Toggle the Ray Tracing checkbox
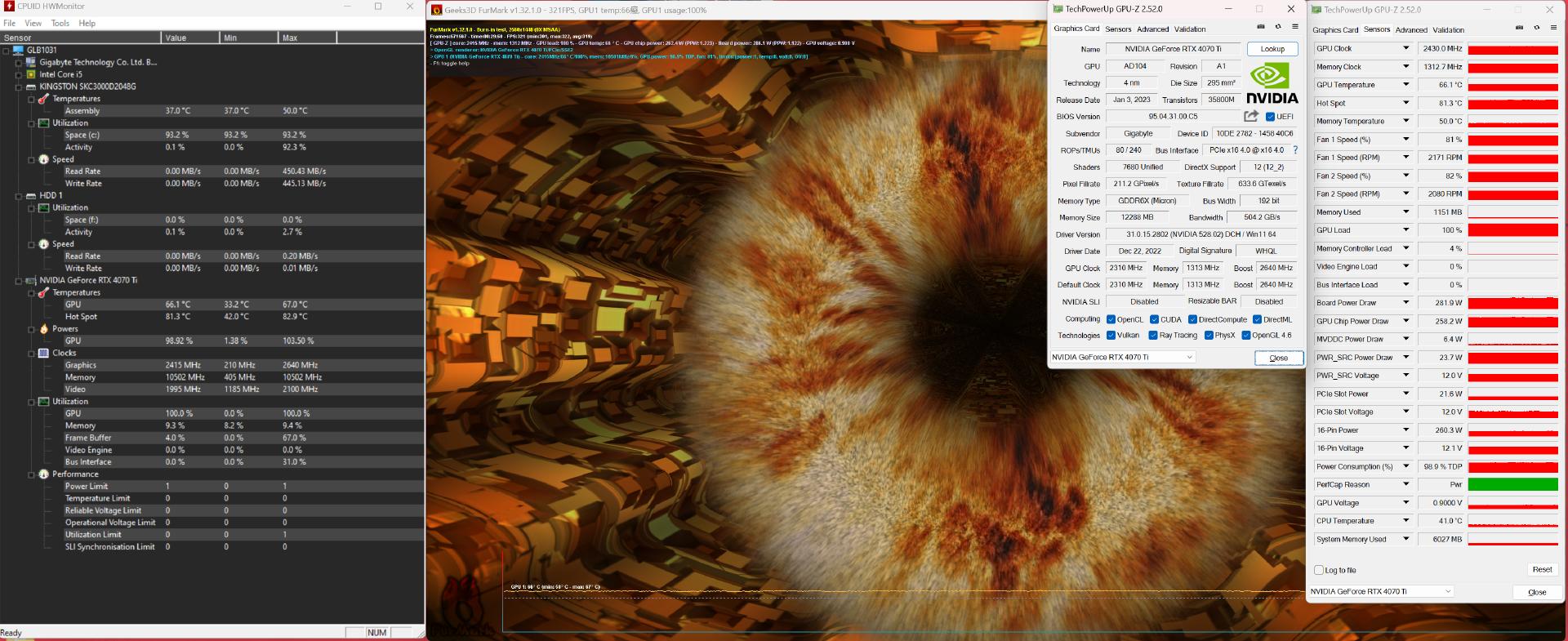This screenshot has height=641, width=1568. click(x=1153, y=336)
